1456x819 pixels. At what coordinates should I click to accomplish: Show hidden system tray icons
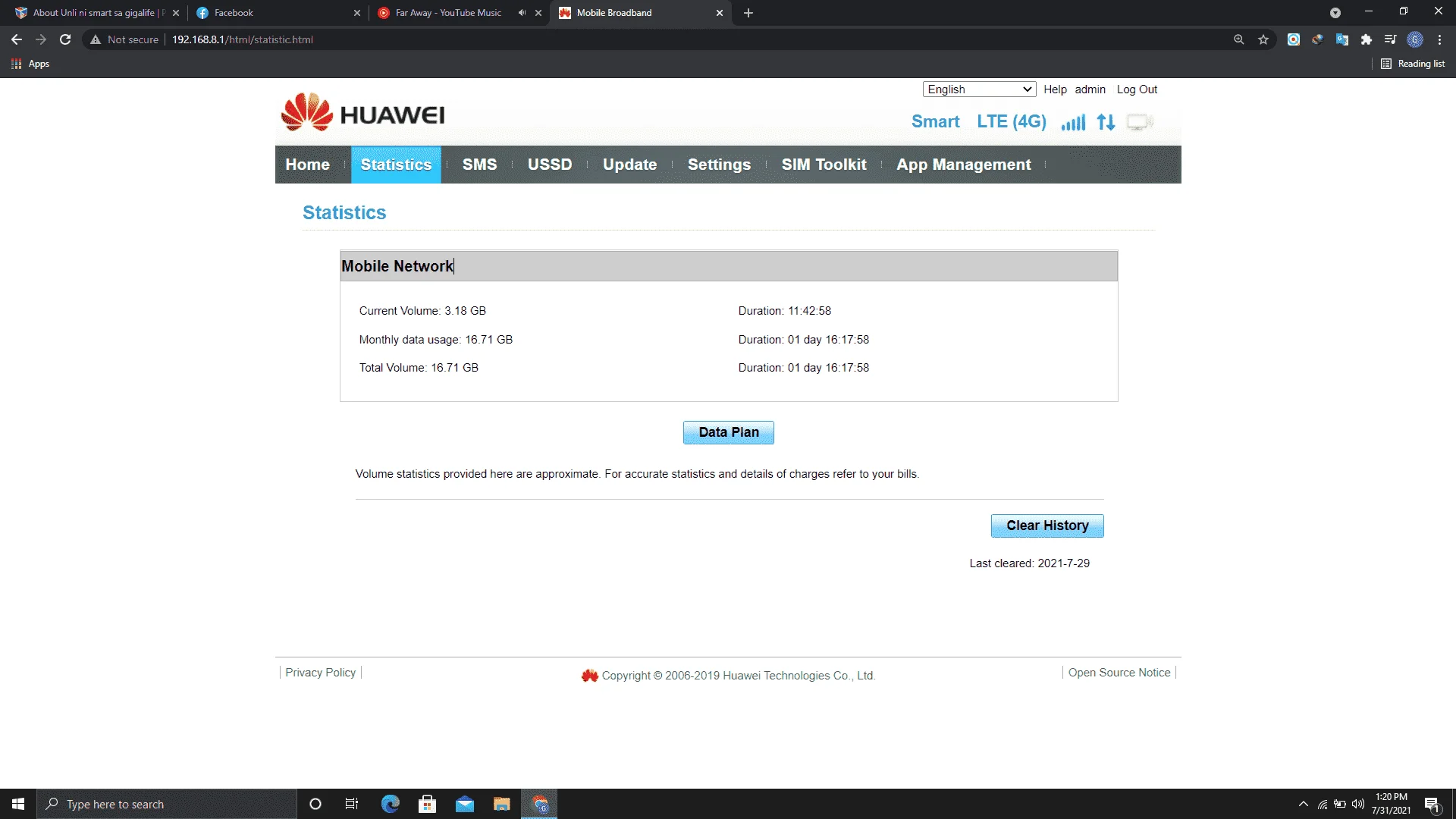click(1303, 804)
